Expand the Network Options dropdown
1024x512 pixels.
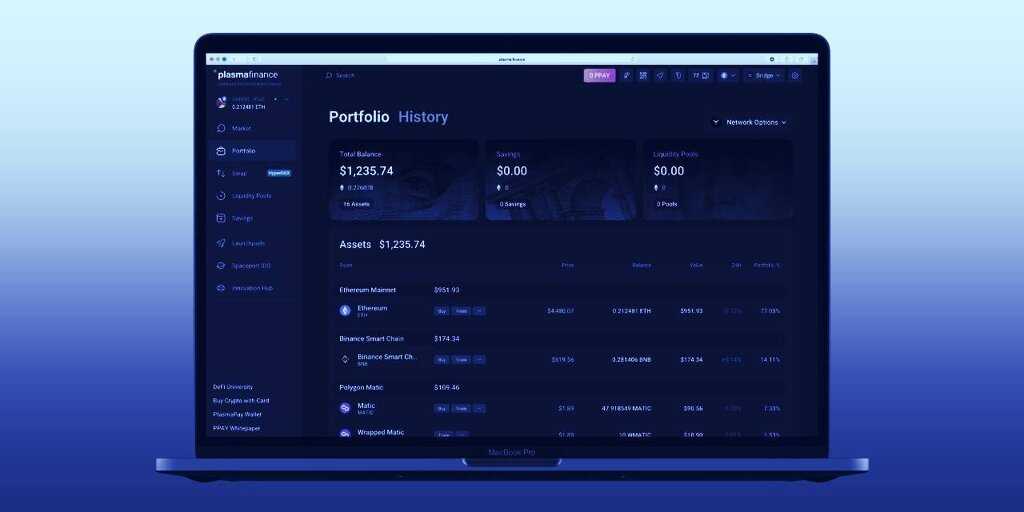(x=756, y=122)
